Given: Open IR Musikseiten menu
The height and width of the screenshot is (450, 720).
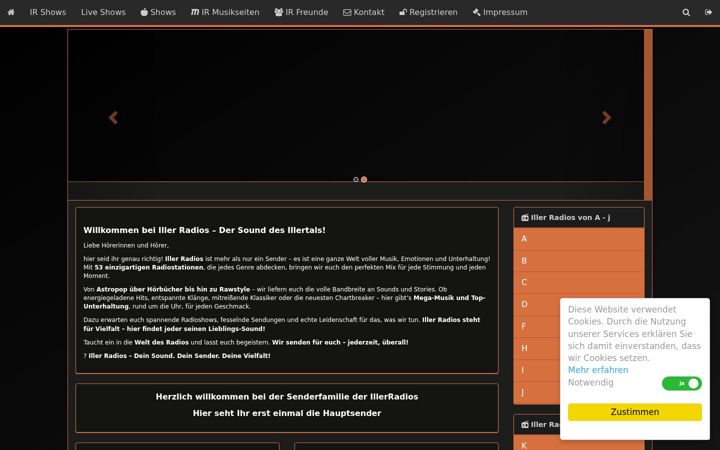Looking at the screenshot, I should (225, 12).
